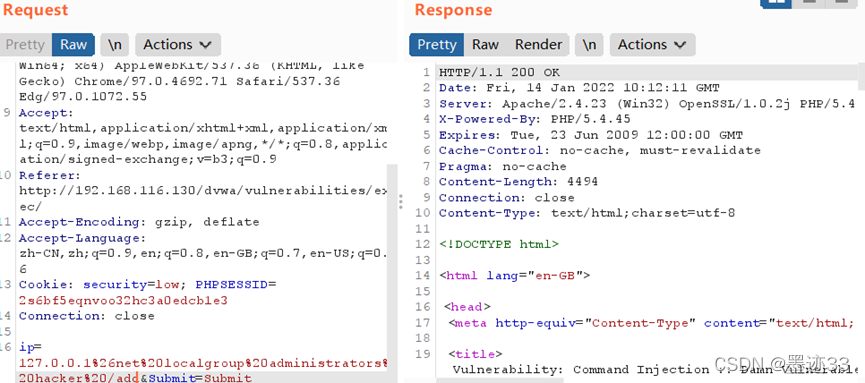
Task: Click the 'Accept:' header name in request
Action: [46, 113]
